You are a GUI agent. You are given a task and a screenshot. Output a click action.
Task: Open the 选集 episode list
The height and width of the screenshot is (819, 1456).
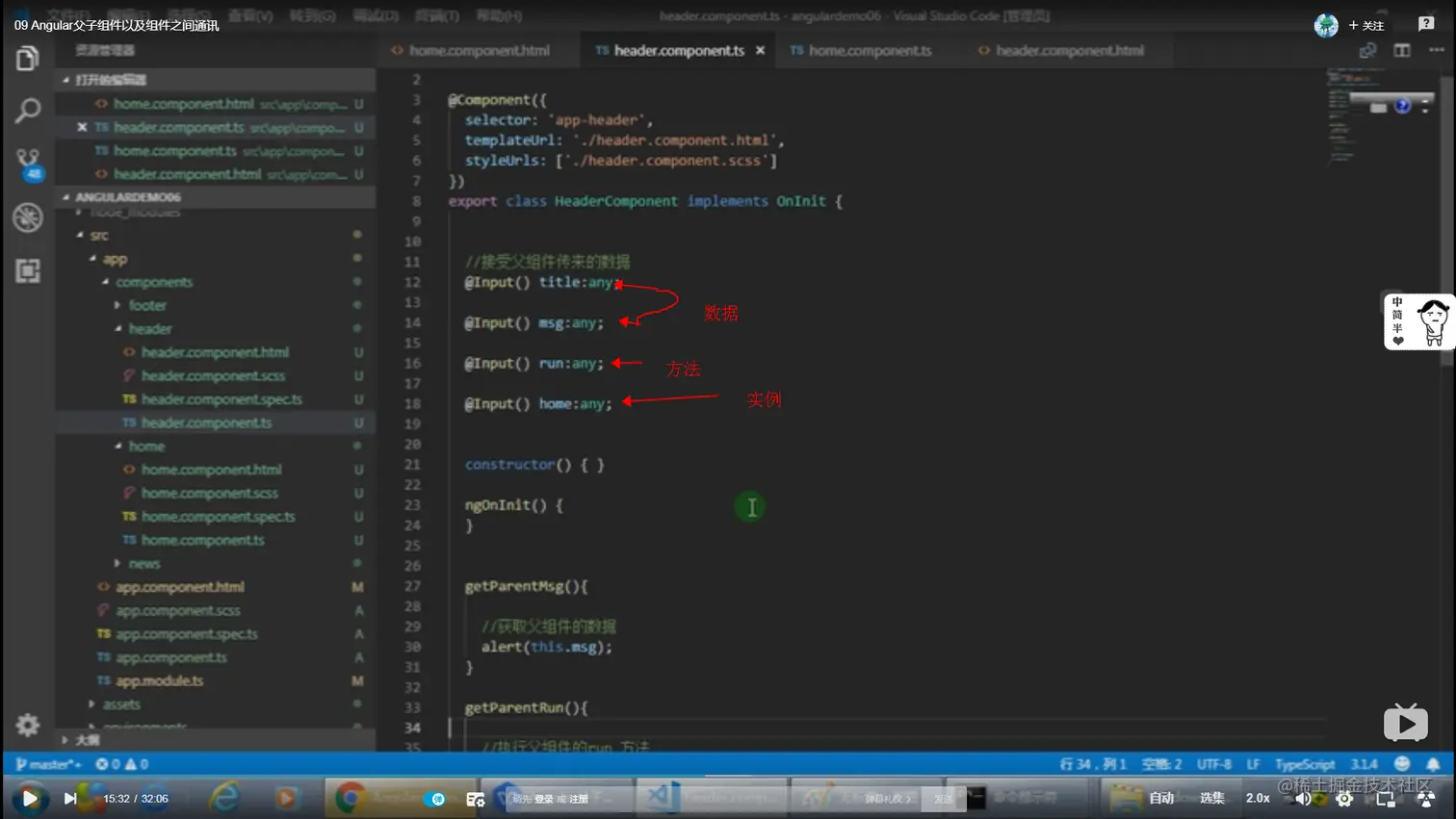point(1211,798)
